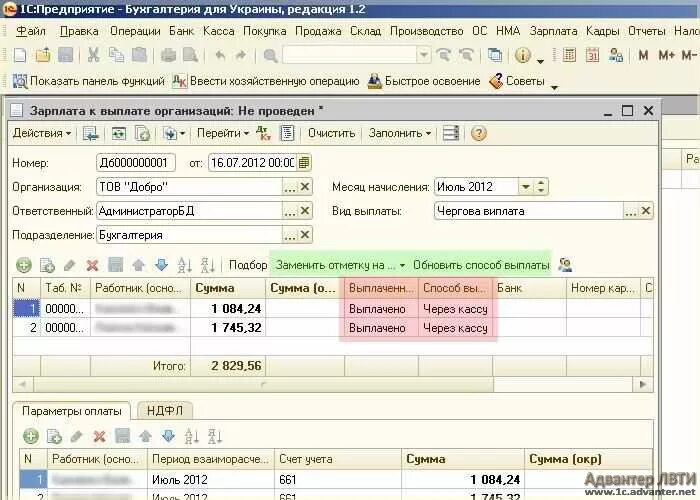Image resolution: width=700 pixels, height=500 pixels.
Task: Open the search field dropdown in main toolbar
Action: 424,55
